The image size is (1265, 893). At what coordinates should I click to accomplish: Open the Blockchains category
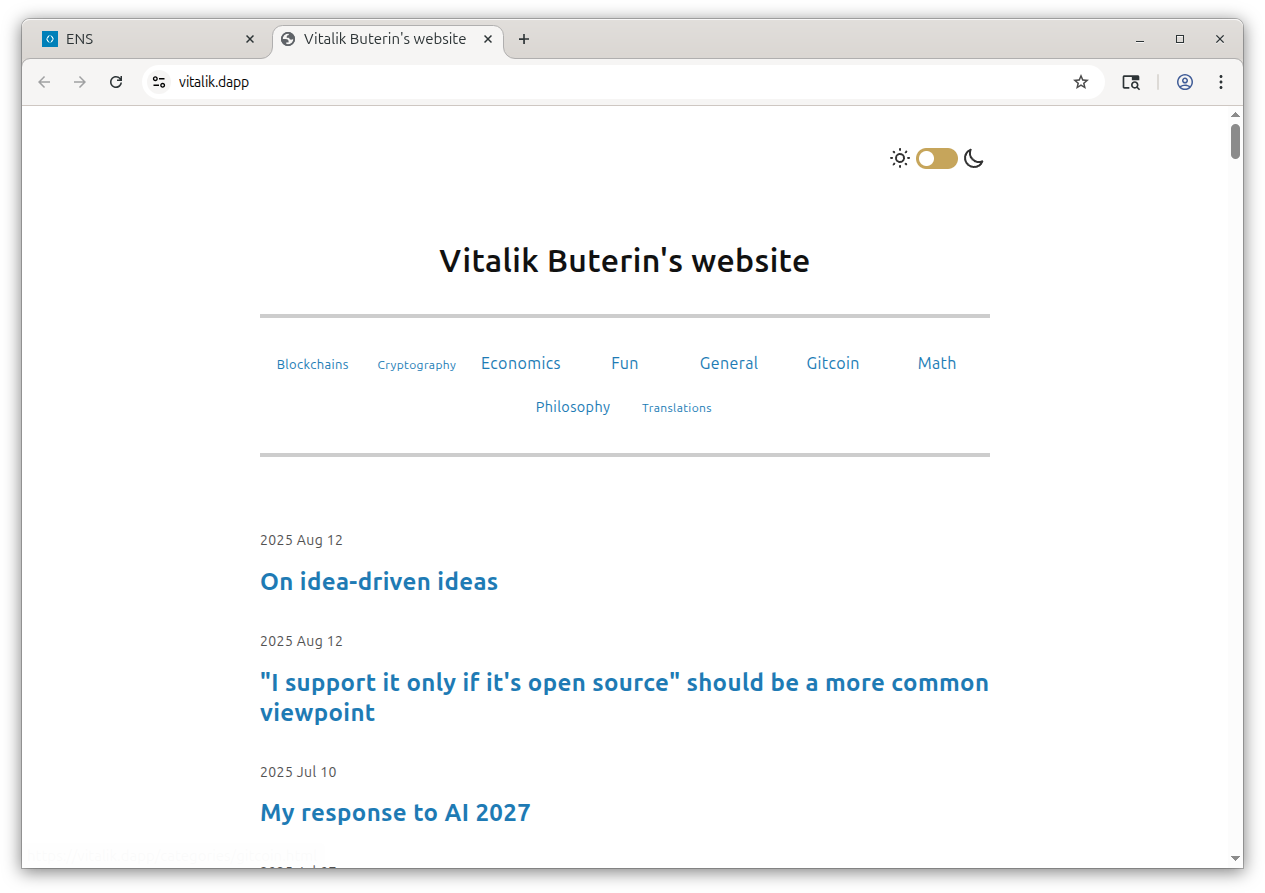tap(312, 364)
